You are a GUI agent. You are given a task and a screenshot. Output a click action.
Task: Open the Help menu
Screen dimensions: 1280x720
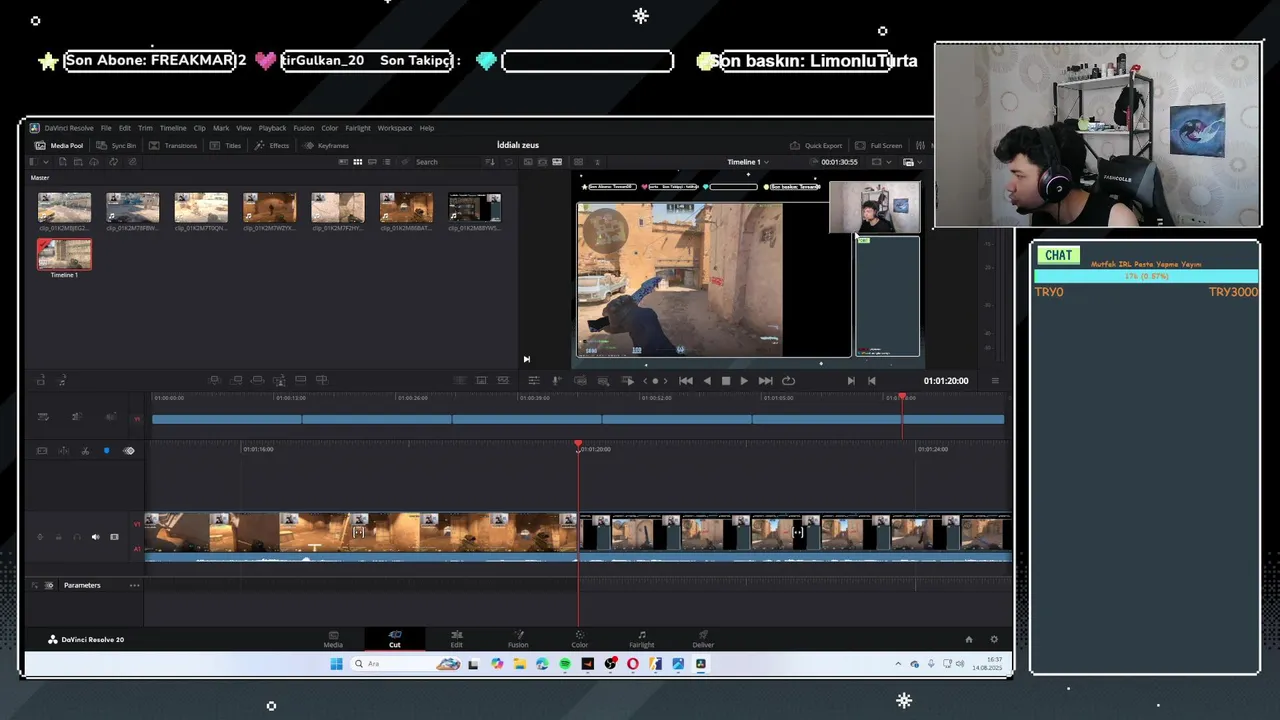coord(427,128)
